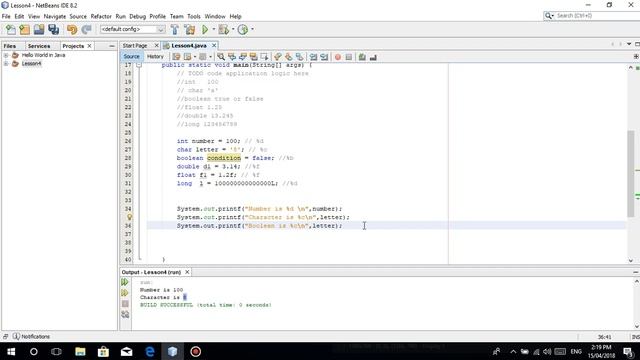Click Find Next Occurrence icon
The height and width of the screenshot is (360, 640).
coord(243,57)
